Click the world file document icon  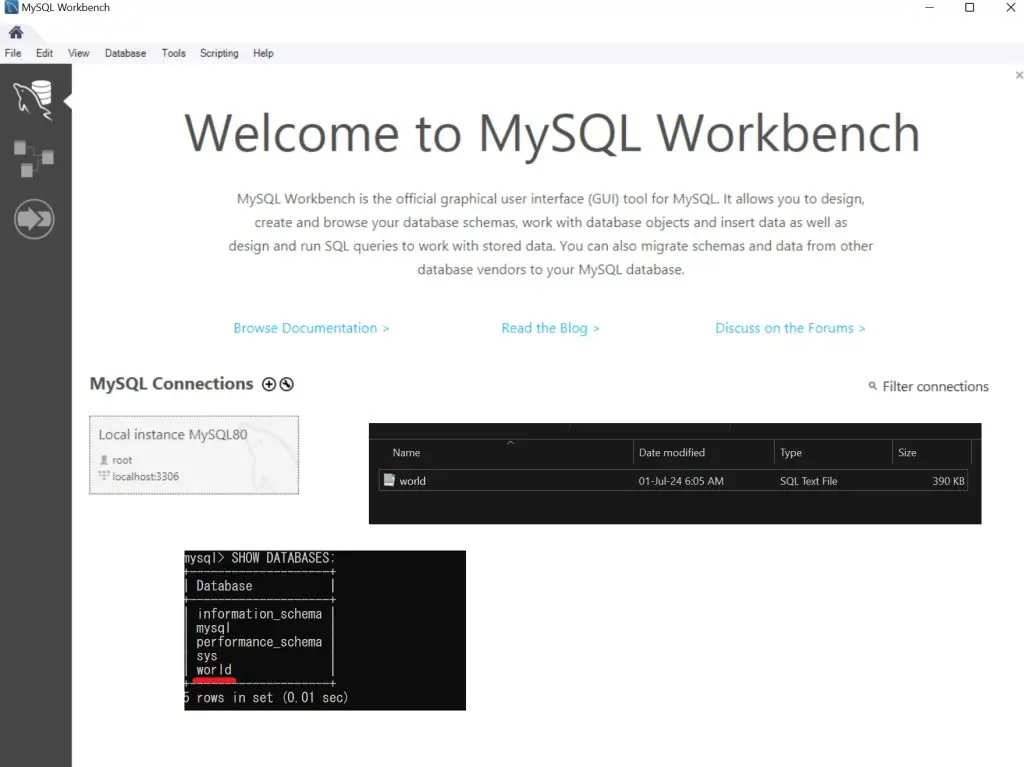coord(389,480)
